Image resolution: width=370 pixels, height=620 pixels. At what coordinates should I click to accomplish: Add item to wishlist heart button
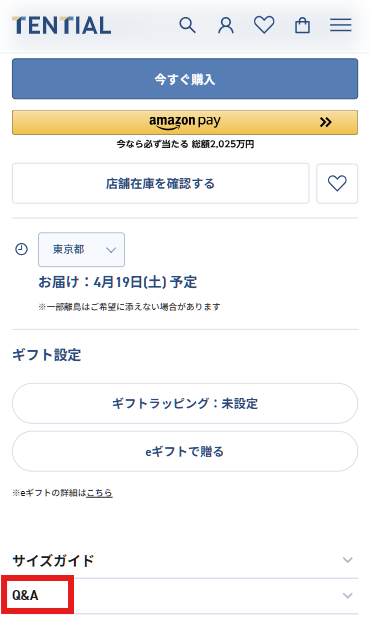point(337,183)
